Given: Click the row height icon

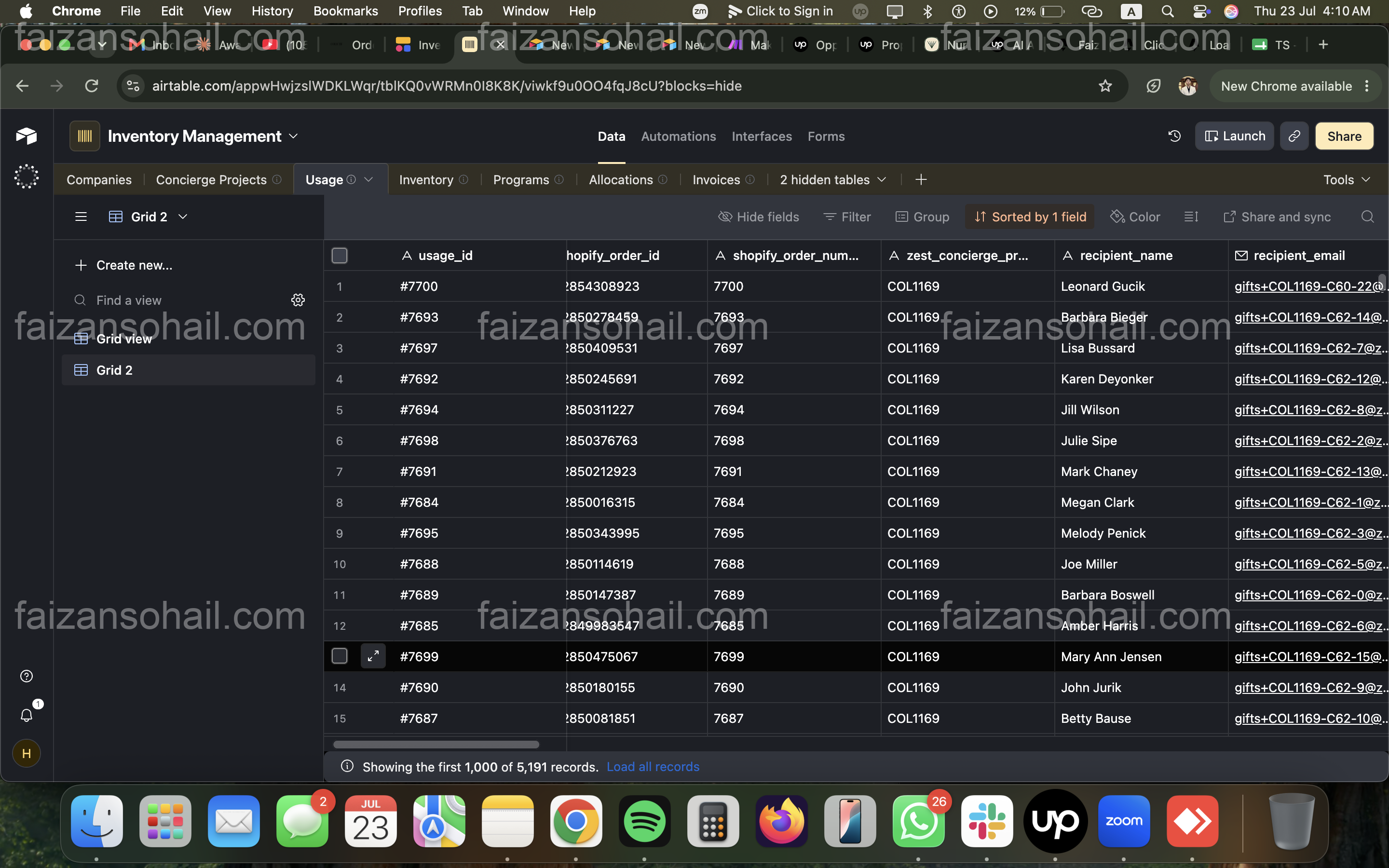Looking at the screenshot, I should tap(1191, 217).
